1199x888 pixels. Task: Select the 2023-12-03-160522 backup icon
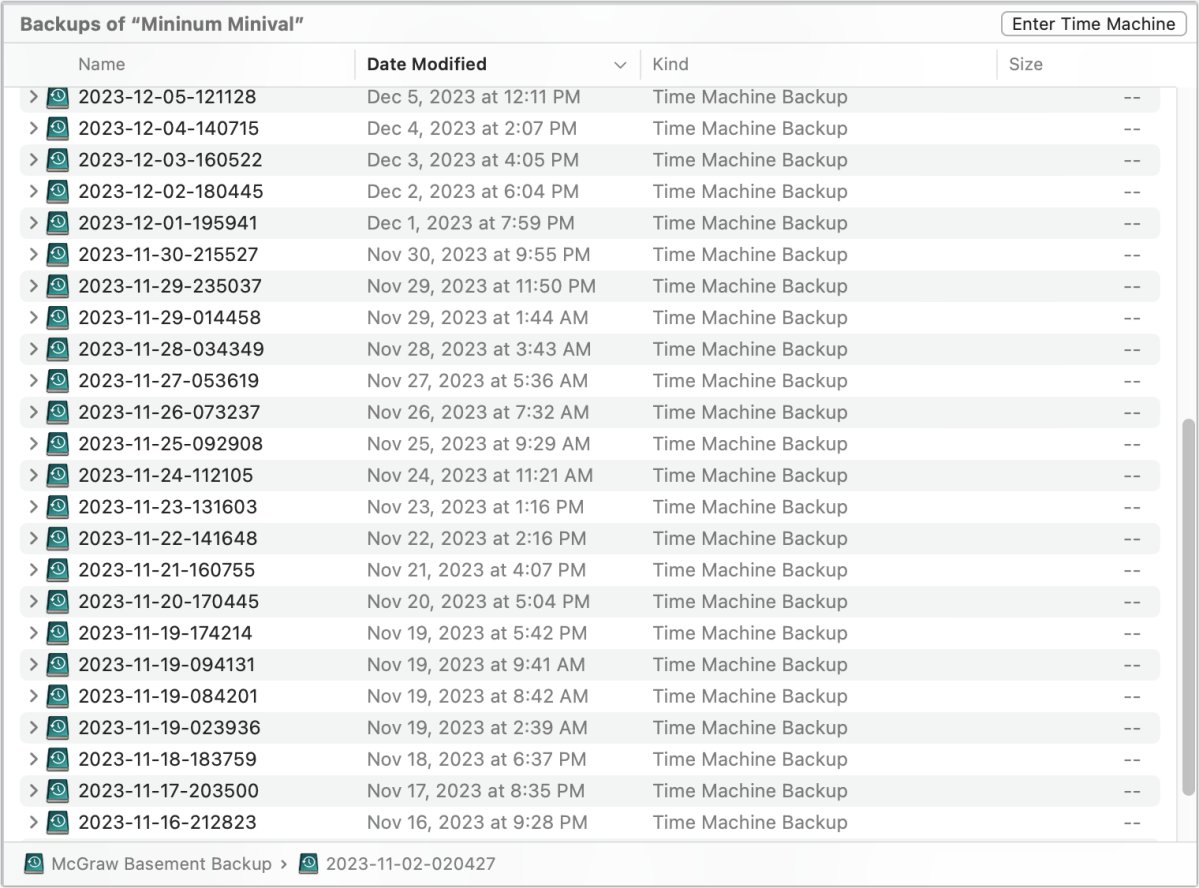point(58,160)
